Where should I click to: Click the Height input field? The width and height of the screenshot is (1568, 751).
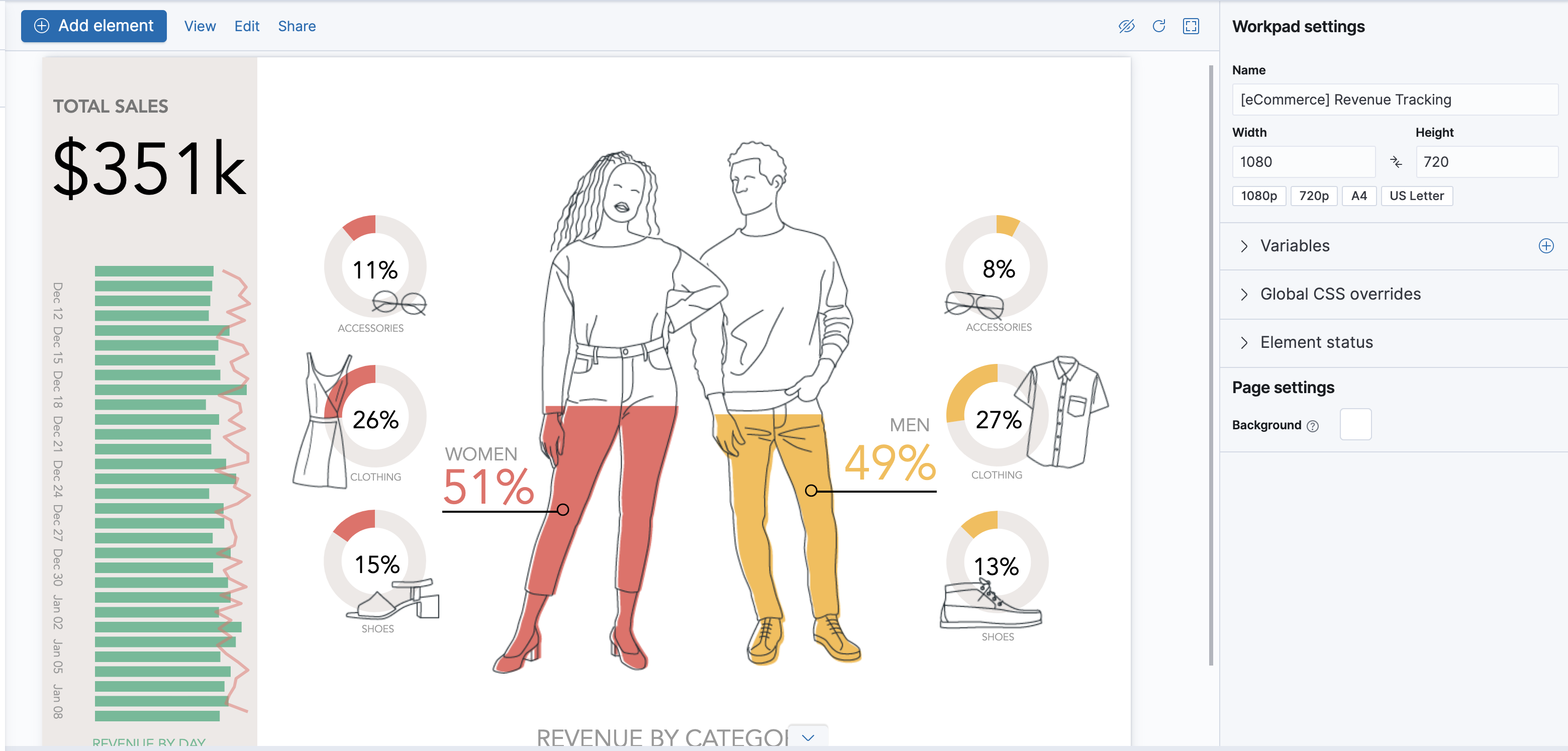point(1487,162)
